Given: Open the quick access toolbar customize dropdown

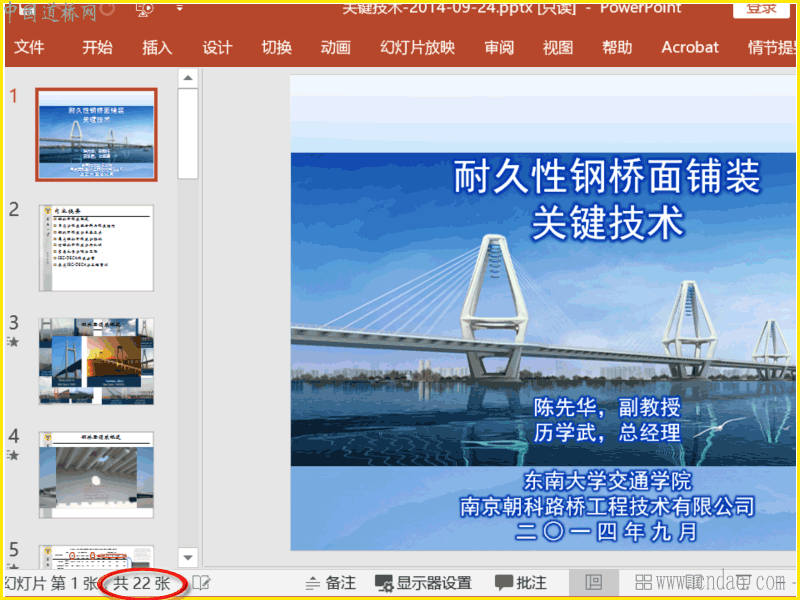Looking at the screenshot, I should tap(179, 8).
